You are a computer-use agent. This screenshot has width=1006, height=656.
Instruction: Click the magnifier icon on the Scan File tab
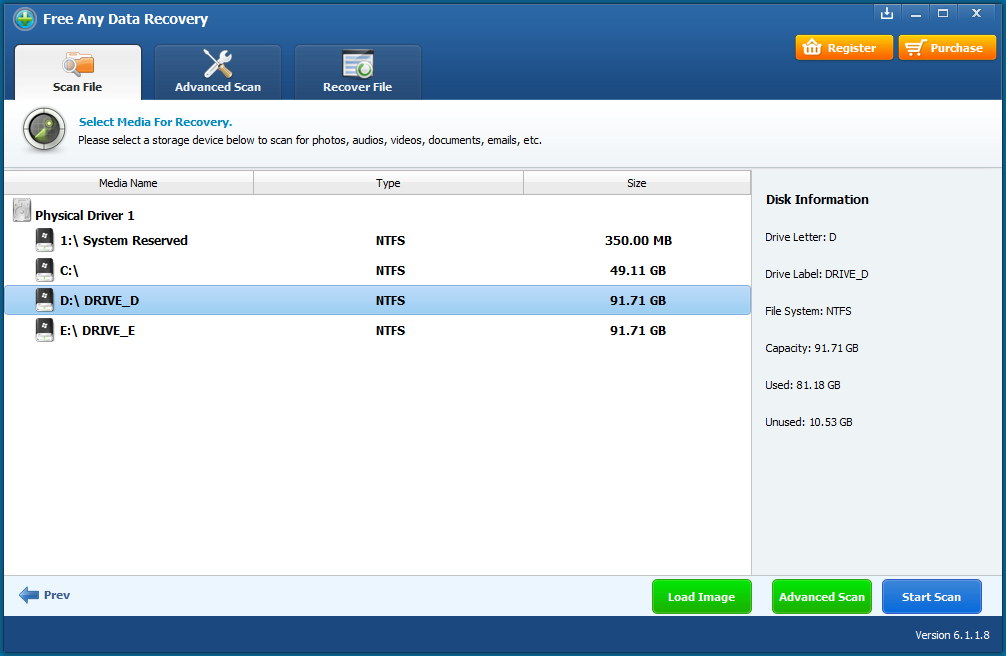[77, 64]
